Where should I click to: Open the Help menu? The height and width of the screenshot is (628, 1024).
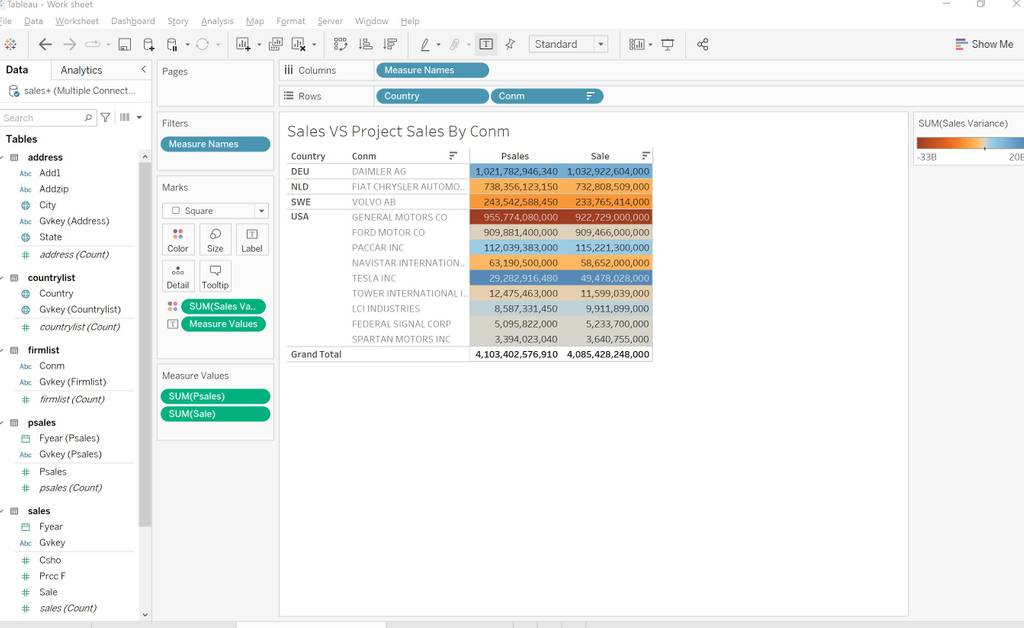[409, 21]
